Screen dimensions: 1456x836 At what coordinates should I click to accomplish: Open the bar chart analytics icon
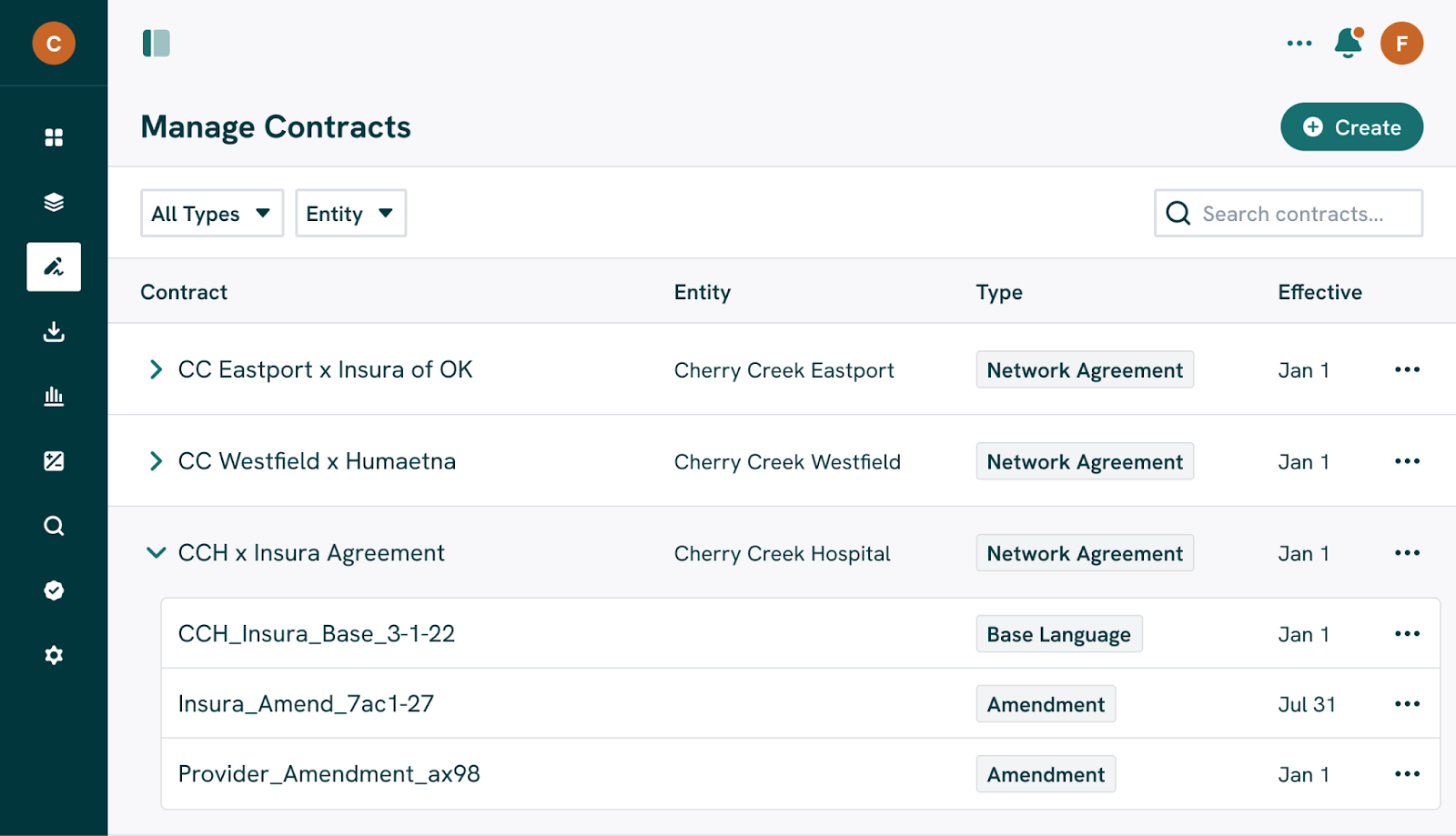point(54,396)
